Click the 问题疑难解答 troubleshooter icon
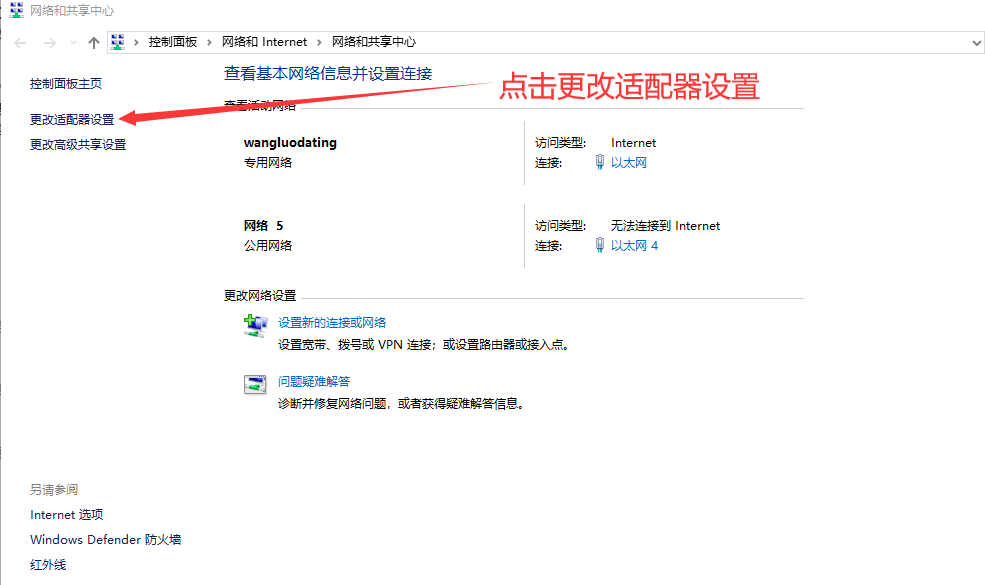The image size is (985, 585). [x=256, y=384]
